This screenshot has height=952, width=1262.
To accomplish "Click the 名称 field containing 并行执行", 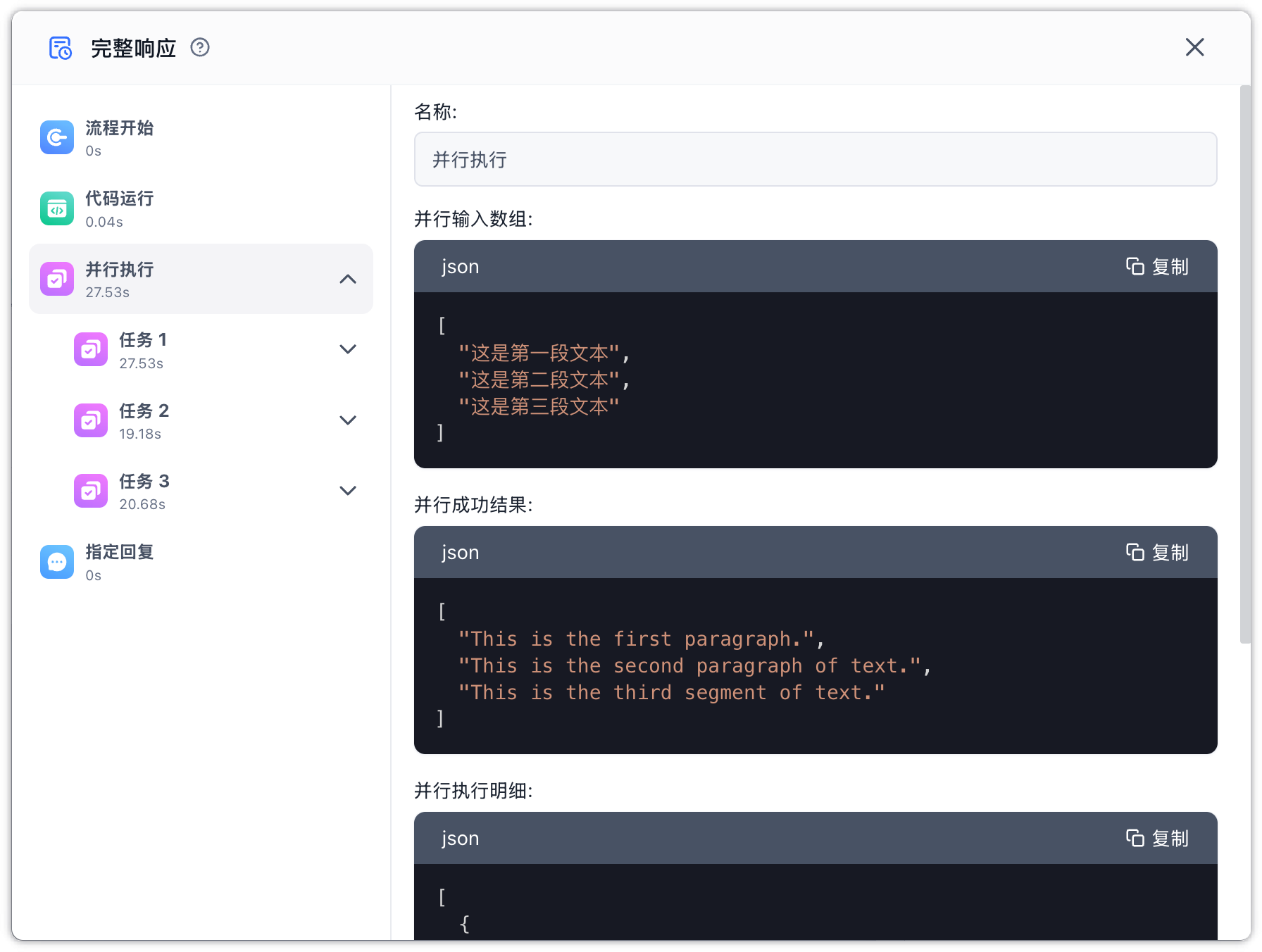I will click(x=815, y=160).
